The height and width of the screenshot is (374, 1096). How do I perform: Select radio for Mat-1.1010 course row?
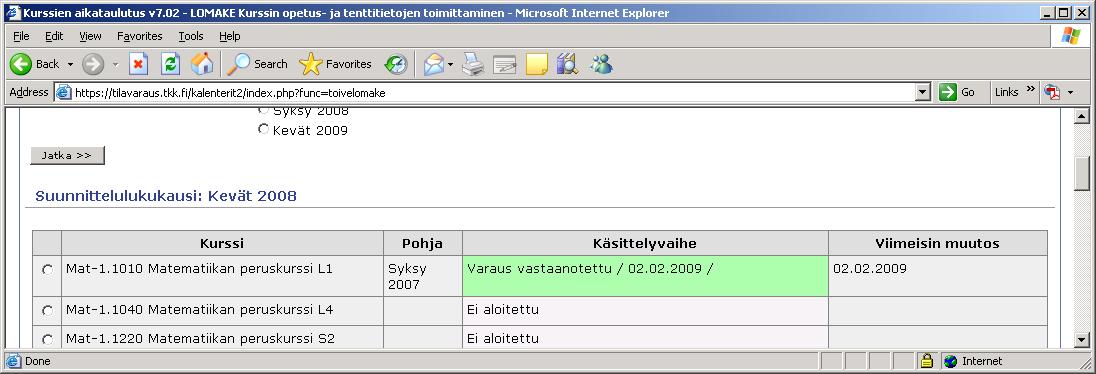click(47, 270)
